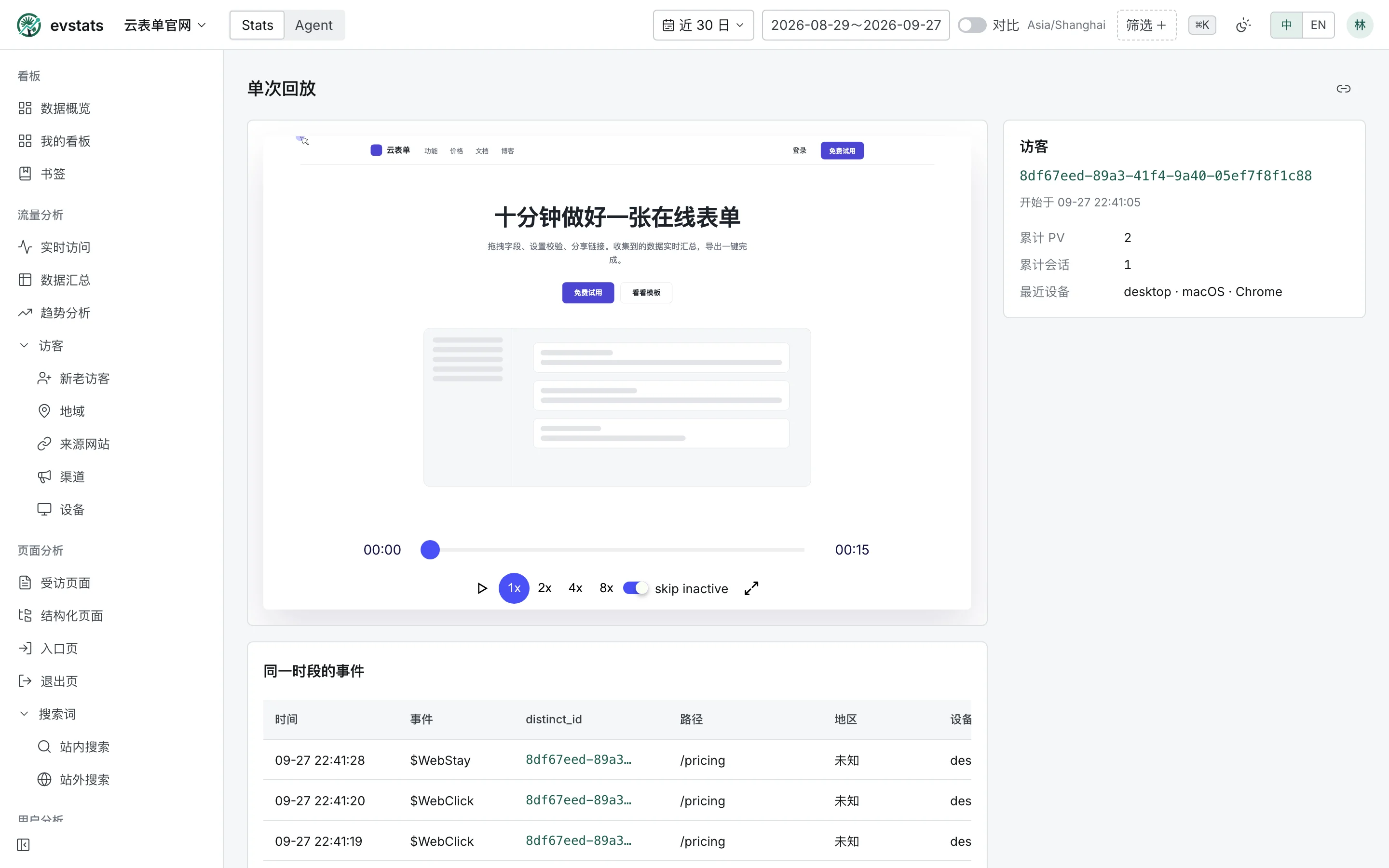Toggle the 对比 compare switch
The height and width of the screenshot is (868, 1389).
[972, 25]
